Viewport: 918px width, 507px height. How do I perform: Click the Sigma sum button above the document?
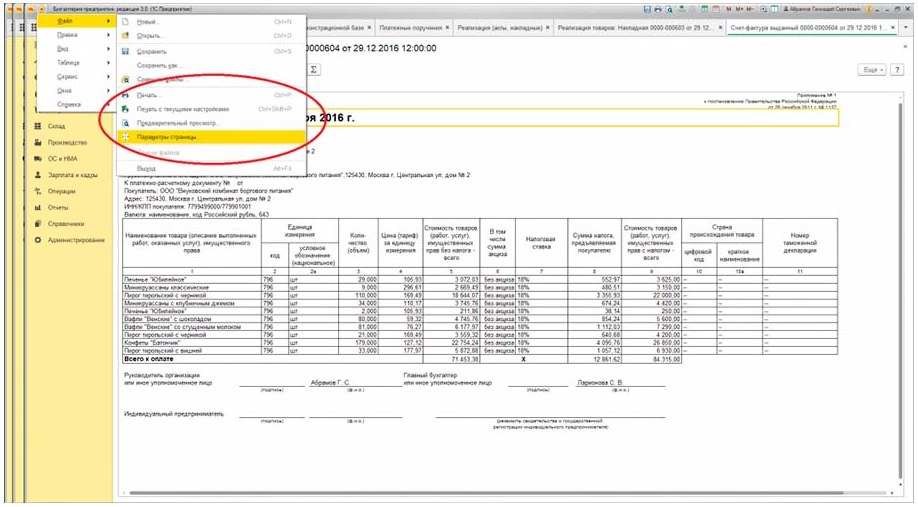click(314, 69)
